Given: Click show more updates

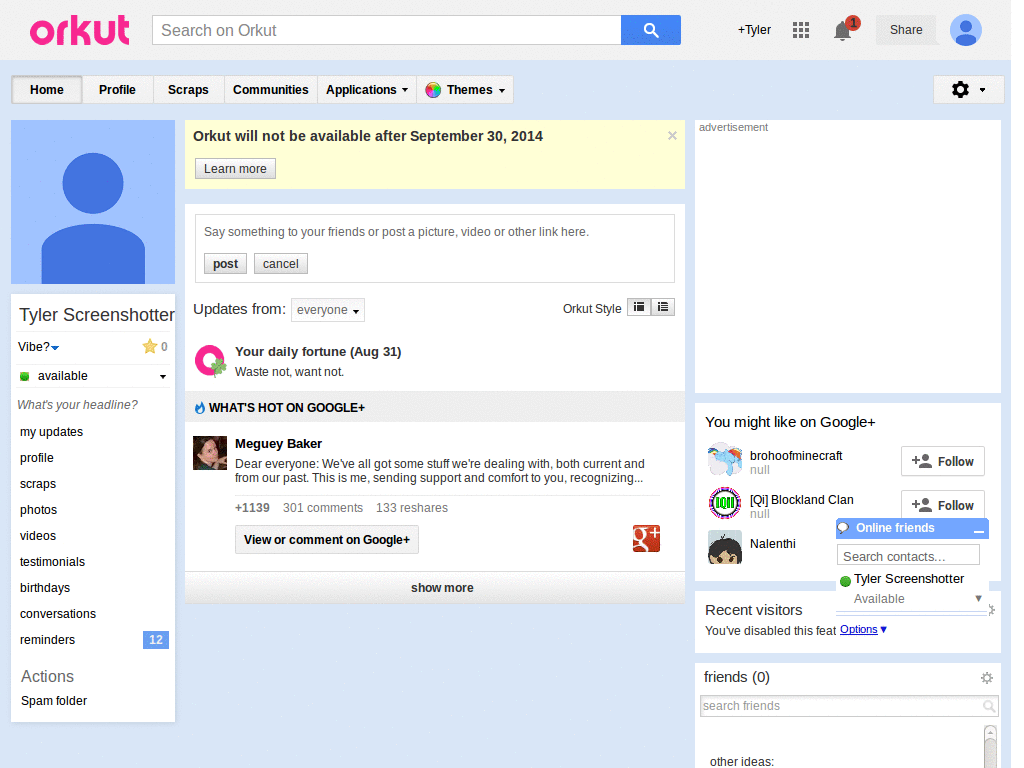Looking at the screenshot, I should coord(435,588).
